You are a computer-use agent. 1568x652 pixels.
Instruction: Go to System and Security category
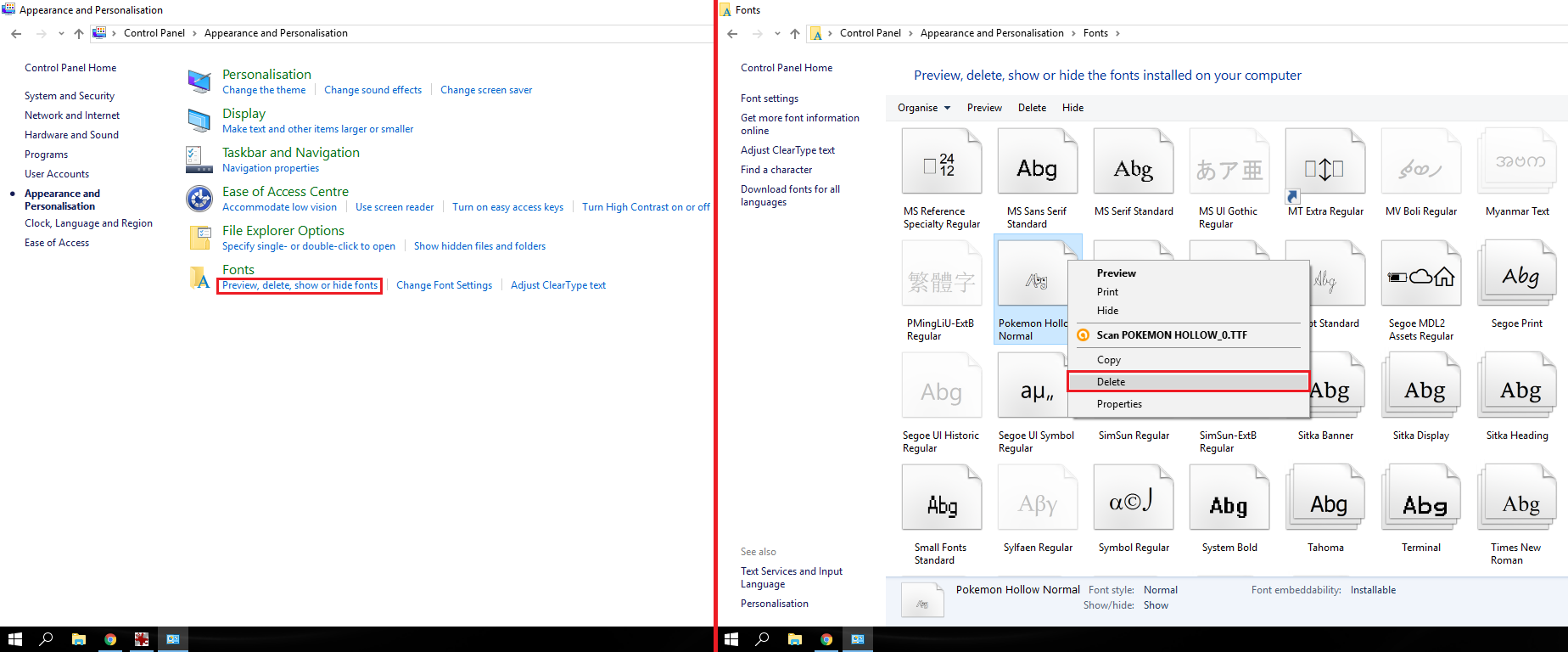[x=70, y=96]
